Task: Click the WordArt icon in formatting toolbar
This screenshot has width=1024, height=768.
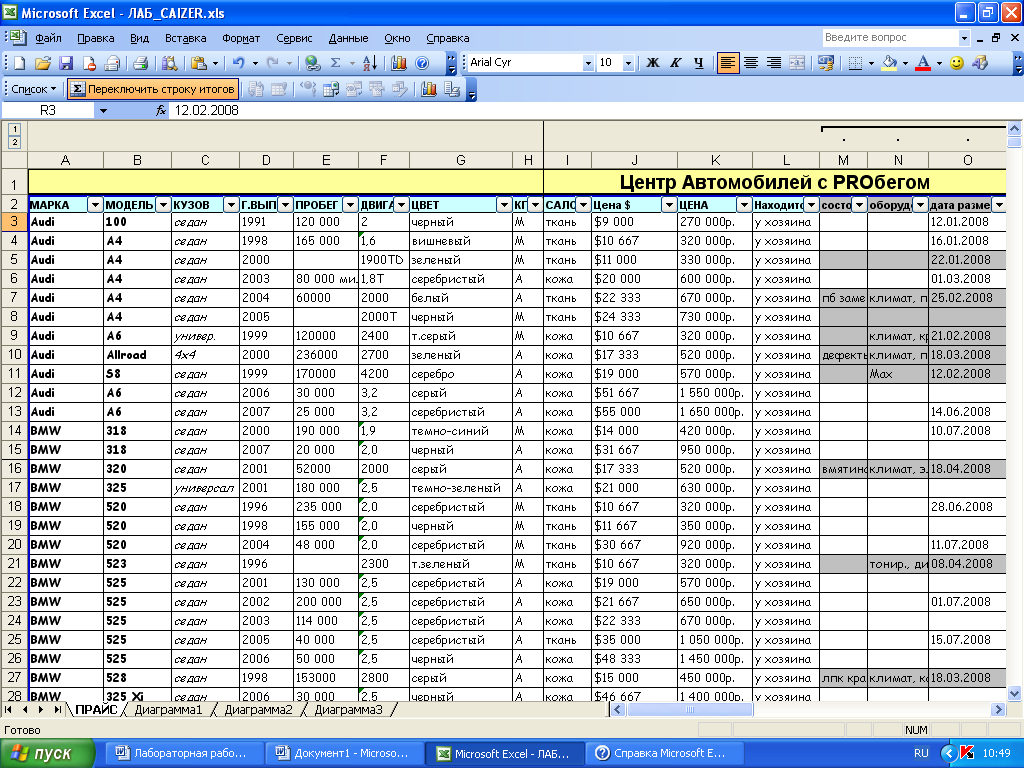Action: (x=980, y=63)
